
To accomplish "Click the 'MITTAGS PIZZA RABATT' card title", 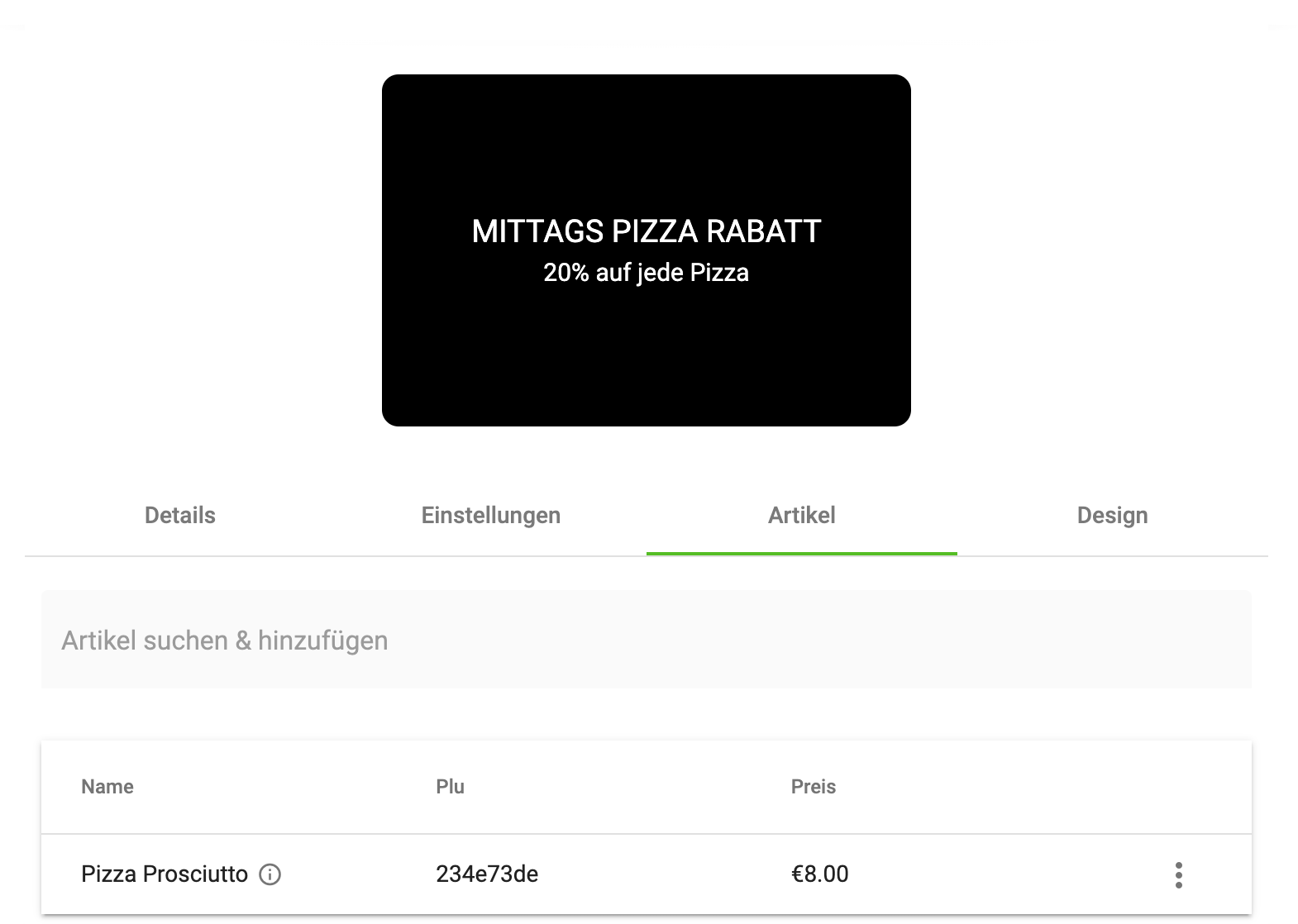I will pyautogui.click(x=646, y=231).
